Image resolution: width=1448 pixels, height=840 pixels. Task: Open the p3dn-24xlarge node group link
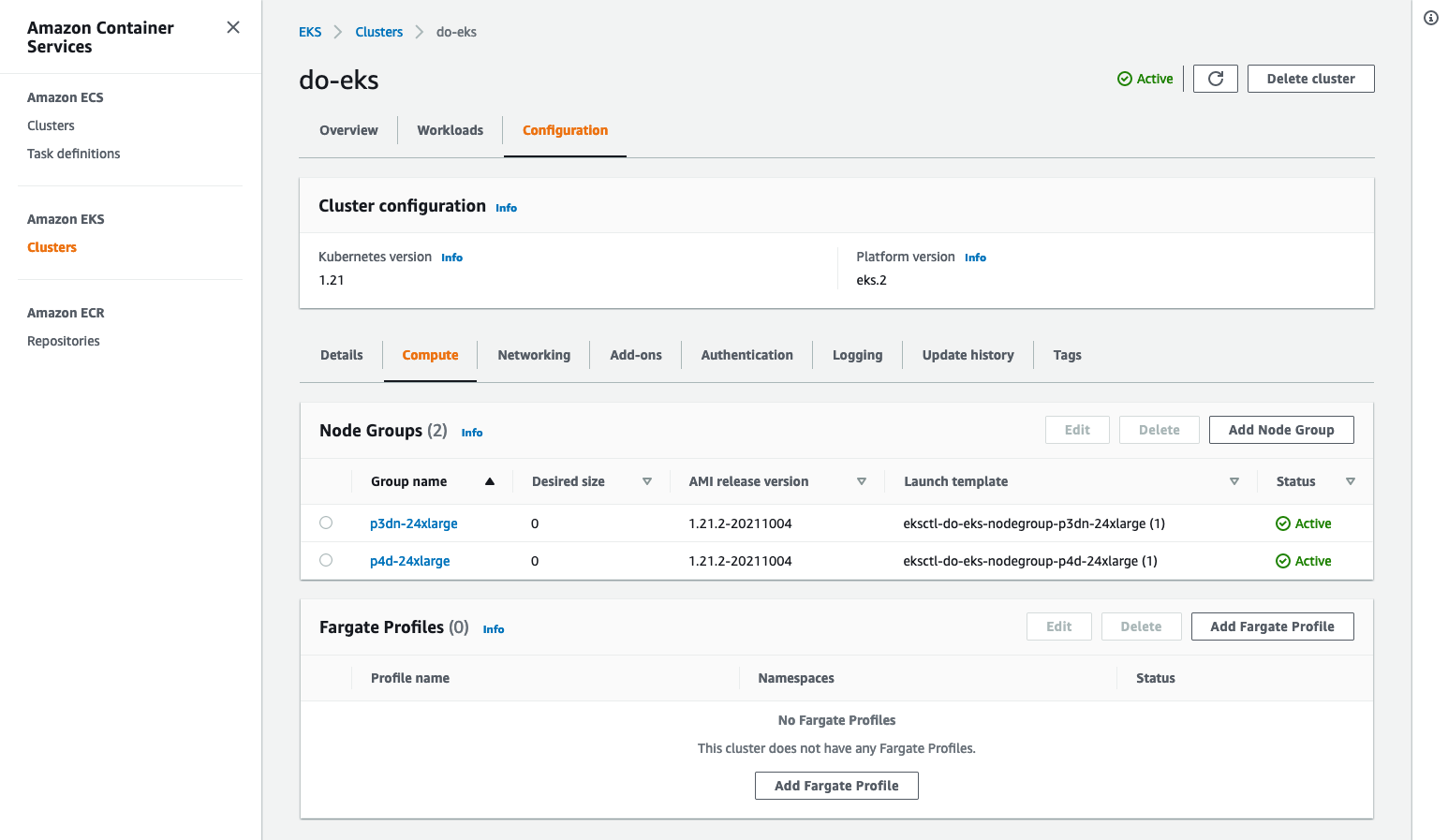click(x=414, y=523)
